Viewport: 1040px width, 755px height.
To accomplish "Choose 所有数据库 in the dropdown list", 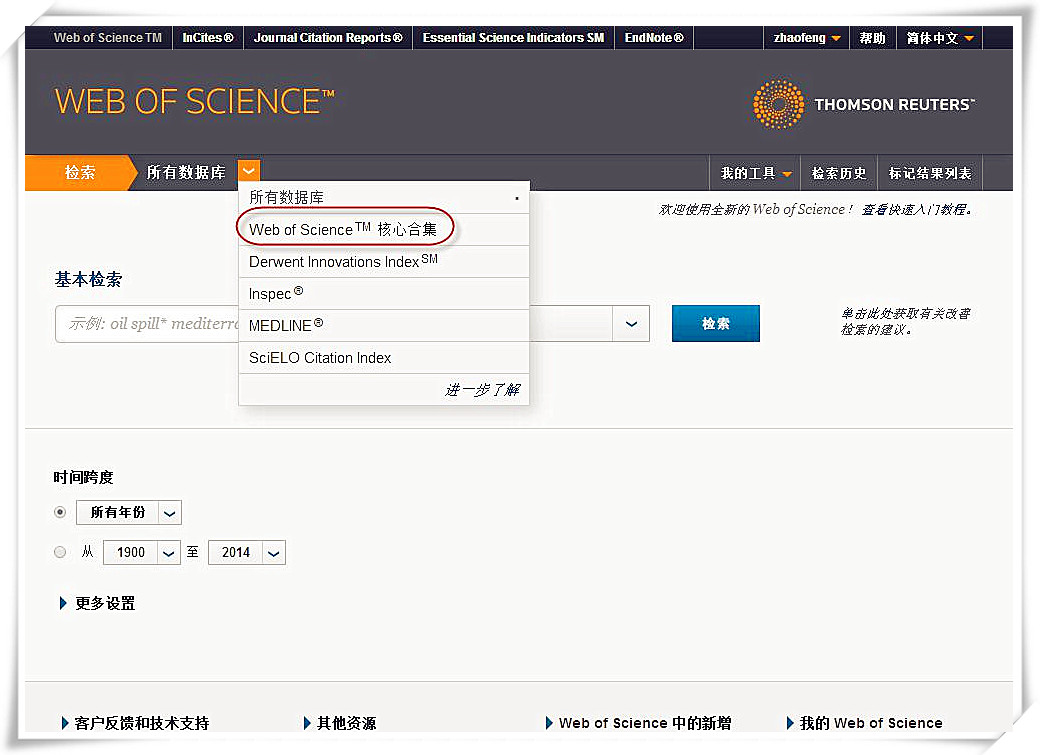I will coord(383,197).
